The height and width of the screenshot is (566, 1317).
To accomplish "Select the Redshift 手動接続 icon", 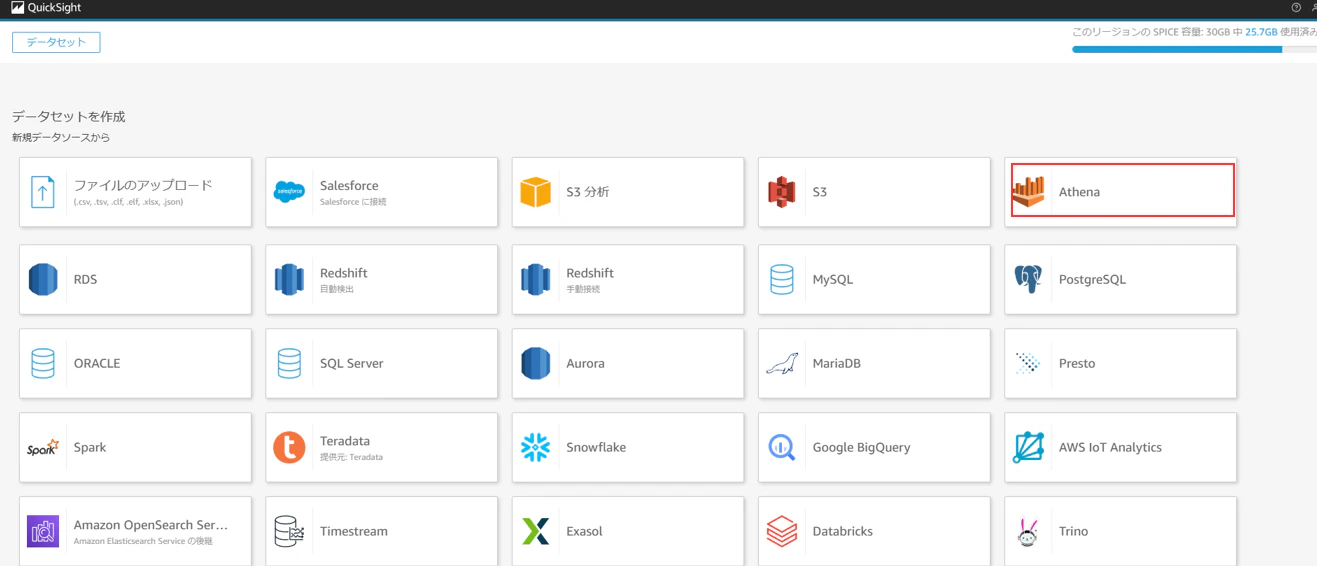I will (x=536, y=279).
